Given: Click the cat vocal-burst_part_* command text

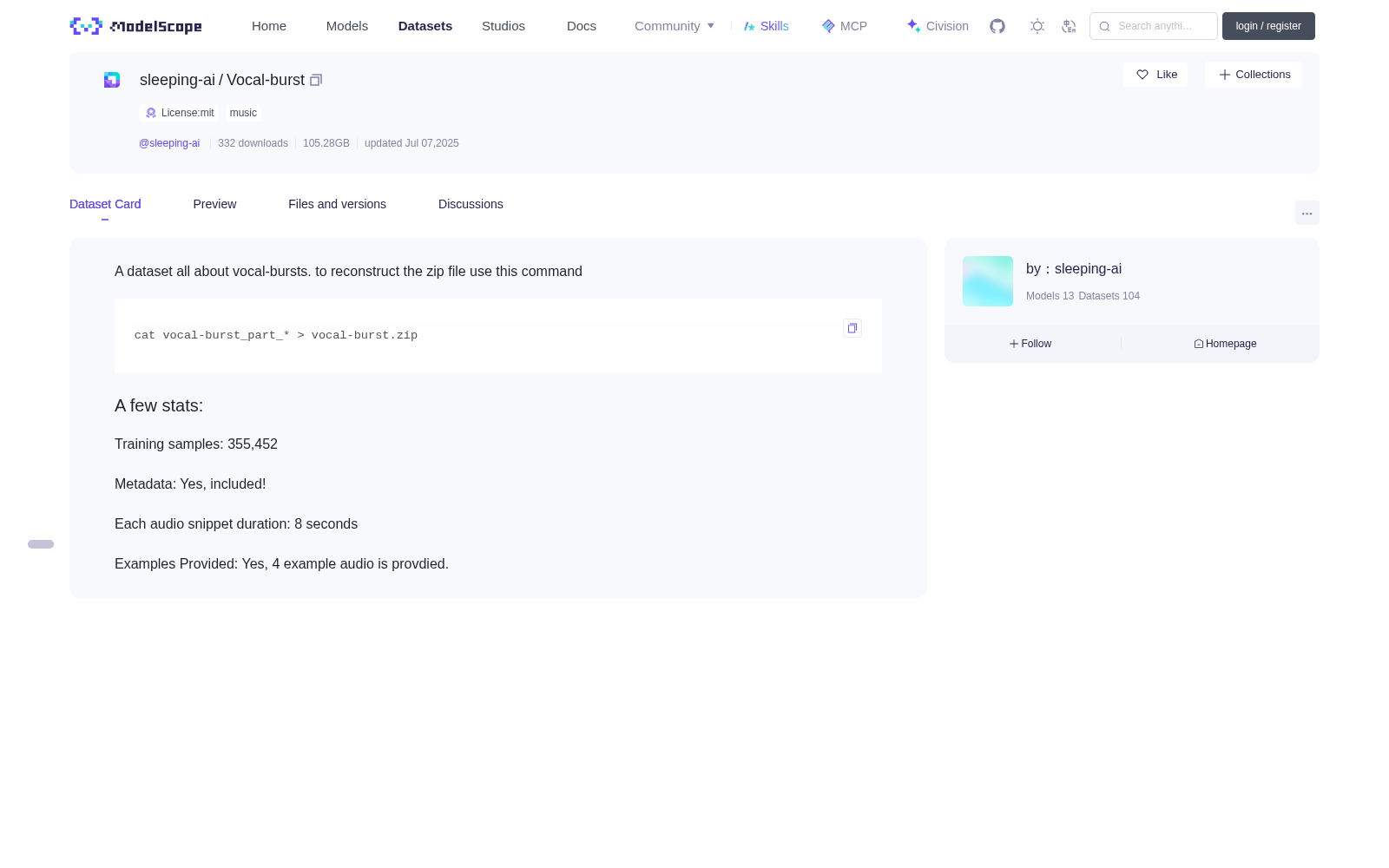Looking at the screenshot, I should coord(276,335).
